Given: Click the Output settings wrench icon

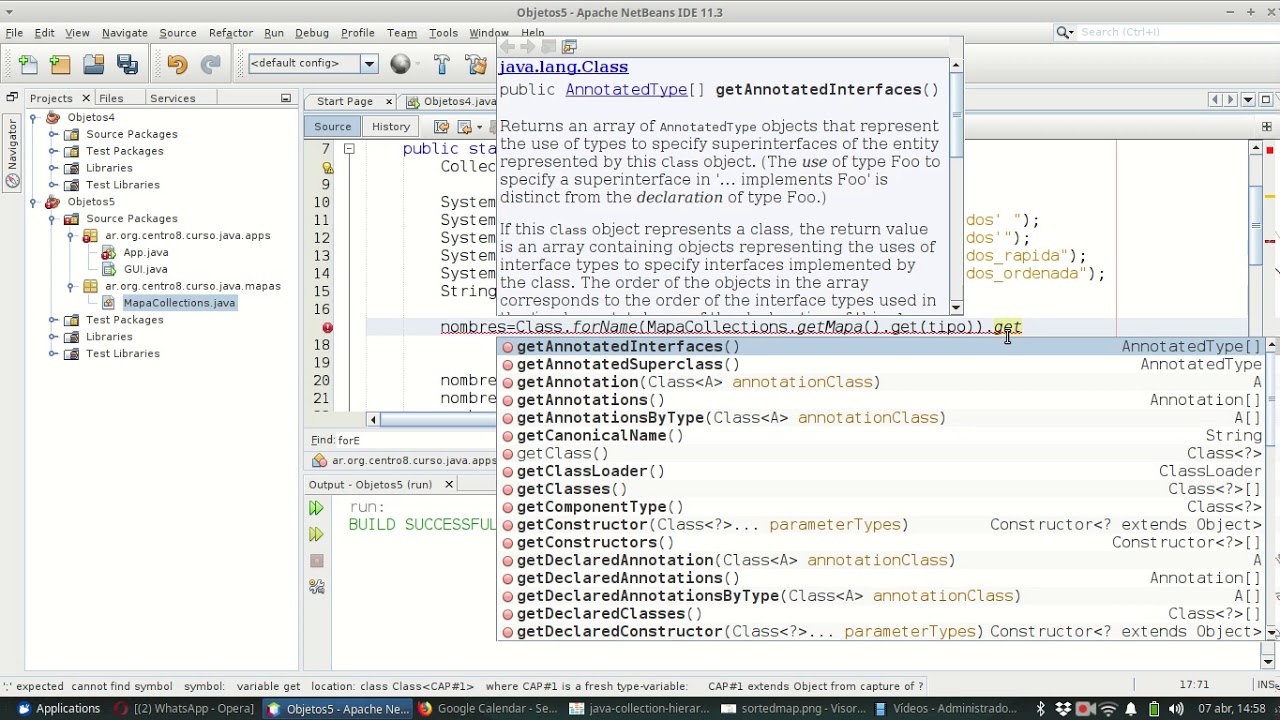Looking at the screenshot, I should click(x=317, y=587).
